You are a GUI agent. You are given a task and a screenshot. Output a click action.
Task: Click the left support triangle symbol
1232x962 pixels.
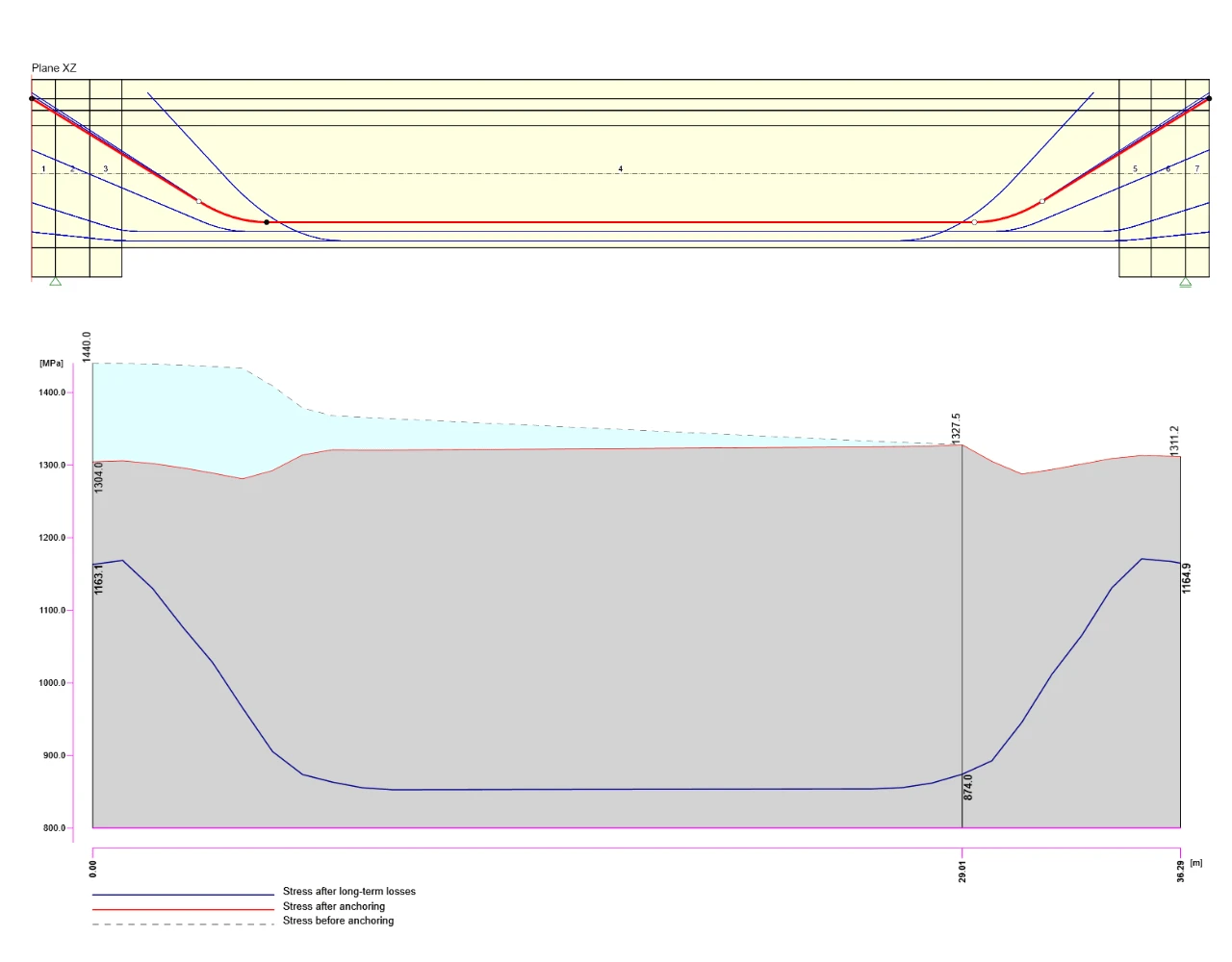pyautogui.click(x=56, y=282)
